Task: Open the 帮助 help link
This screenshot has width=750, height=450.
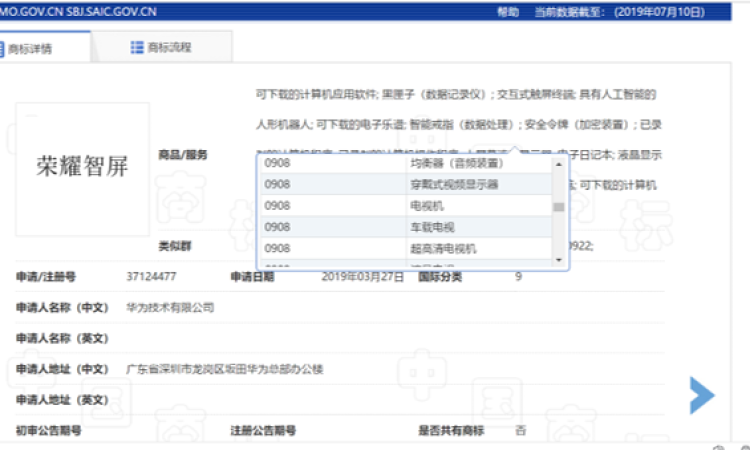Action: tap(508, 12)
